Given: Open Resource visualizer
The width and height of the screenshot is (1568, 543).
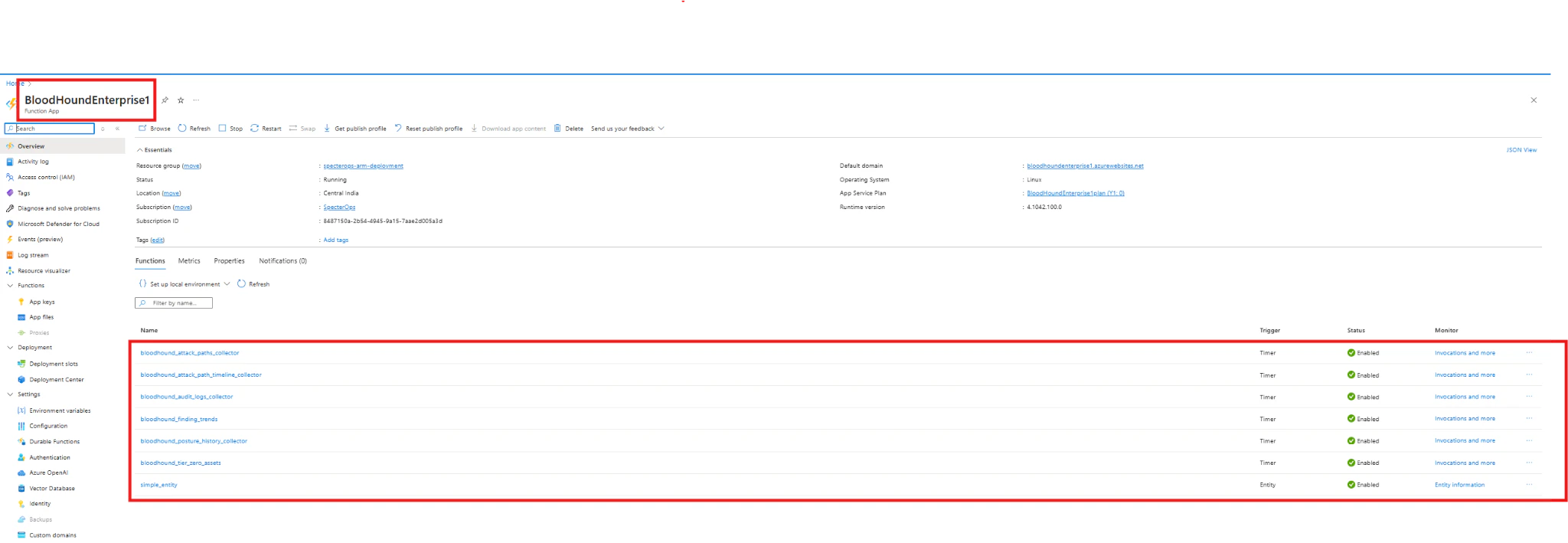Looking at the screenshot, I should coord(44,270).
